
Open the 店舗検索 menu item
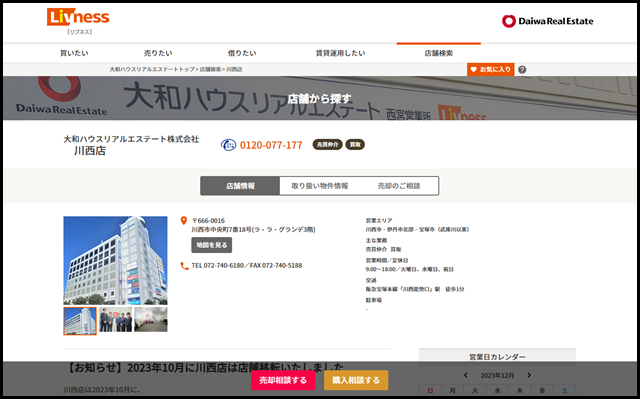[x=439, y=53]
